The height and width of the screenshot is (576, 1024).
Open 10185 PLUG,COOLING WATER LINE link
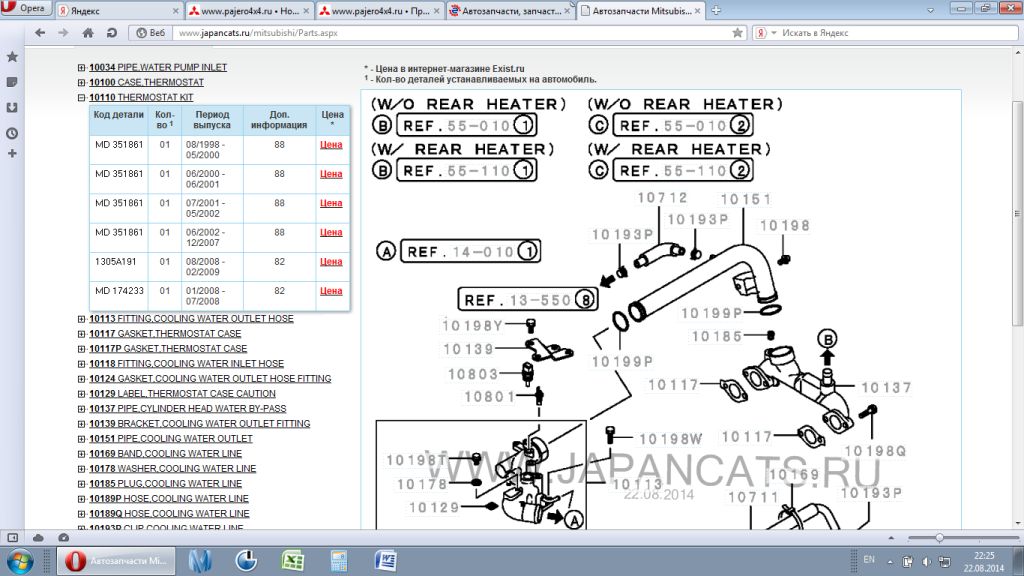(165, 484)
